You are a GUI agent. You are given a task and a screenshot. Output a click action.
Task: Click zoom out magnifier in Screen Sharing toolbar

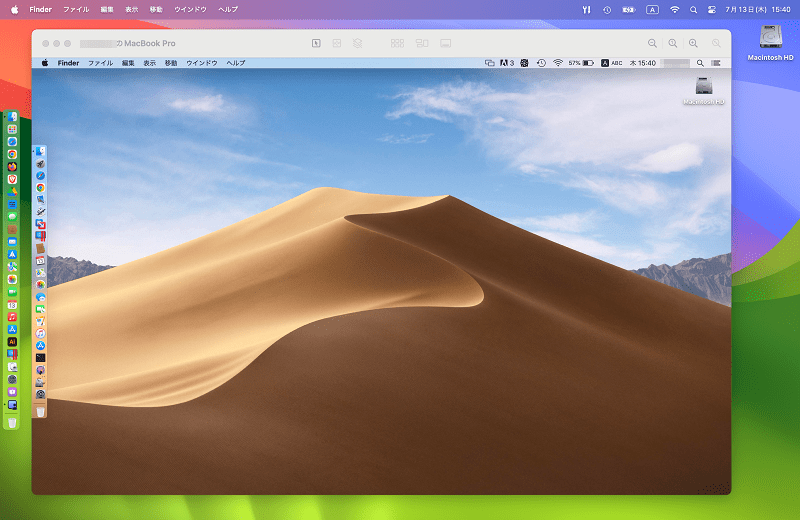pos(652,43)
